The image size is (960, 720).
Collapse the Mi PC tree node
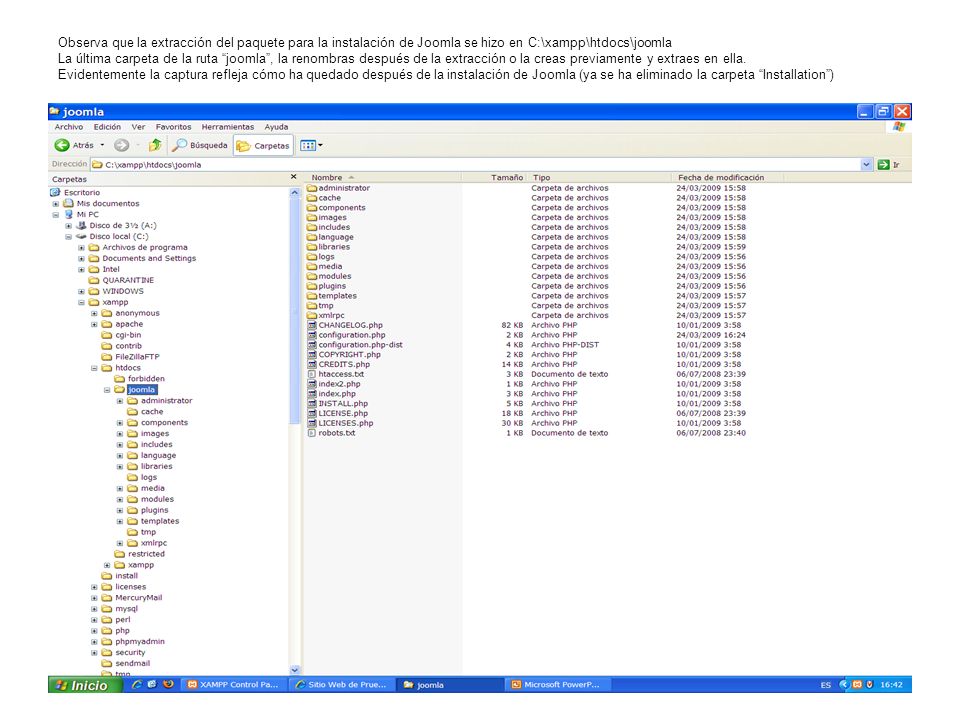56,215
